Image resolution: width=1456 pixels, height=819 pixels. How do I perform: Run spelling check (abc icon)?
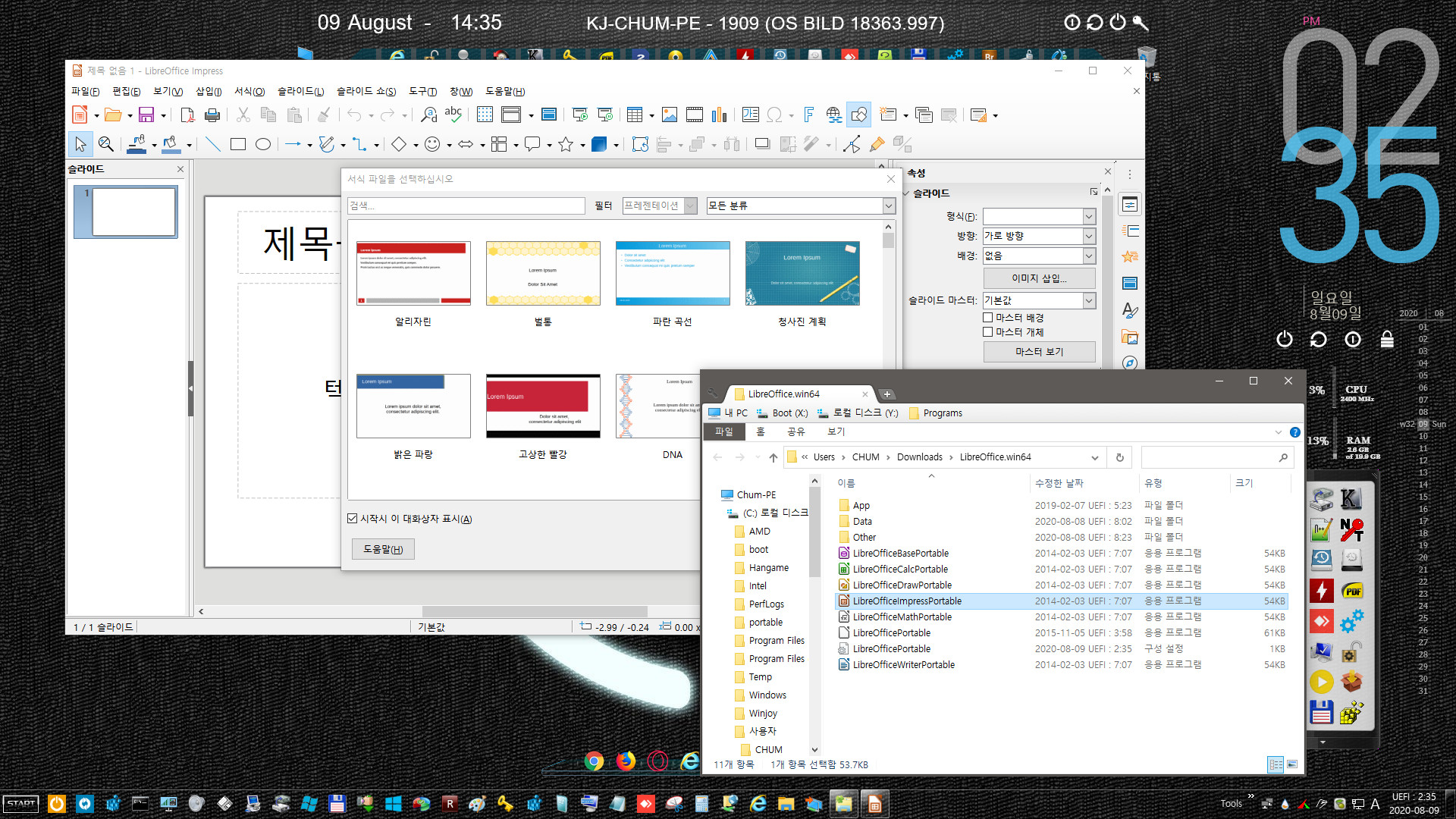point(453,115)
